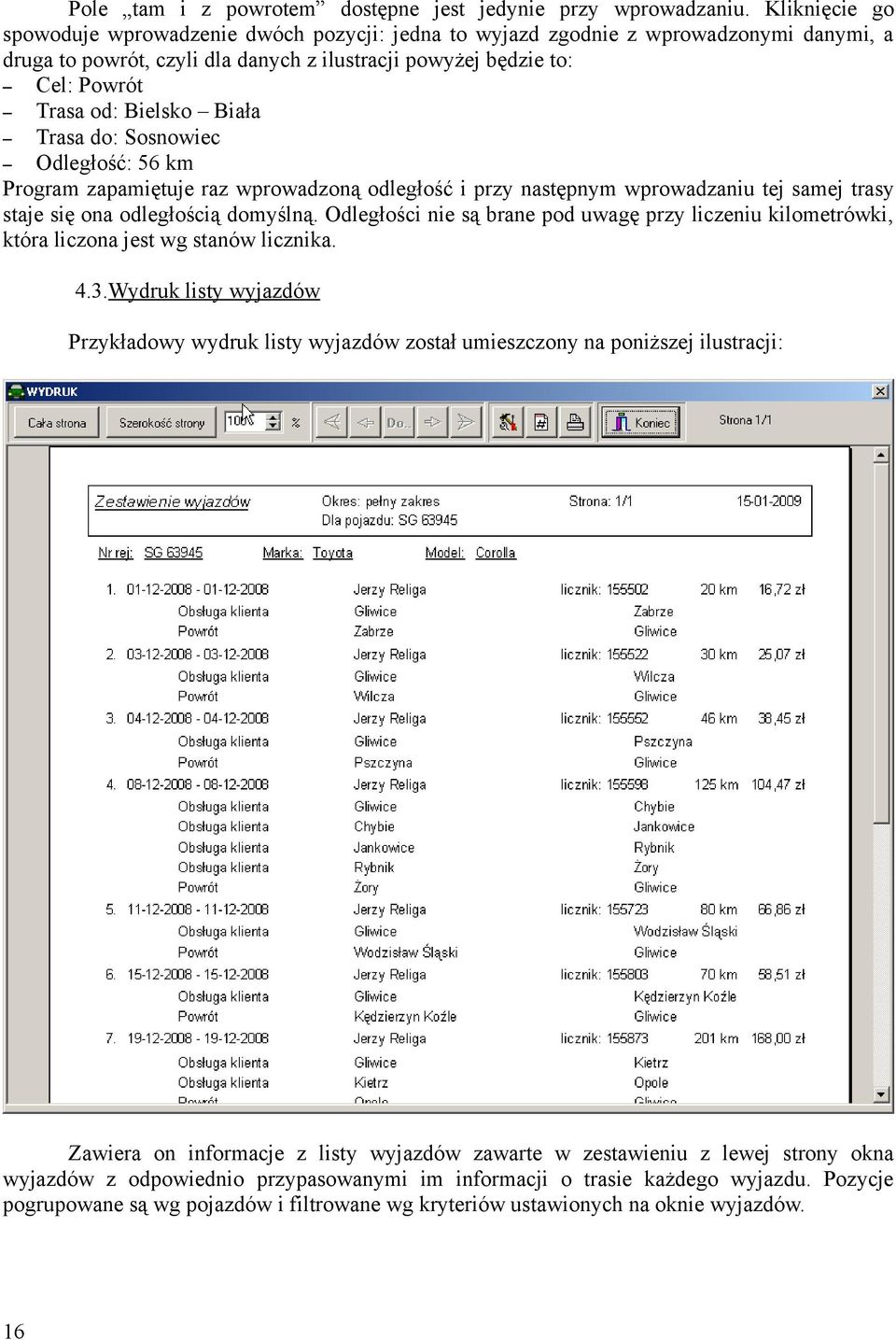
Task: Click the '201 km' distance
Action: click(x=717, y=1038)
